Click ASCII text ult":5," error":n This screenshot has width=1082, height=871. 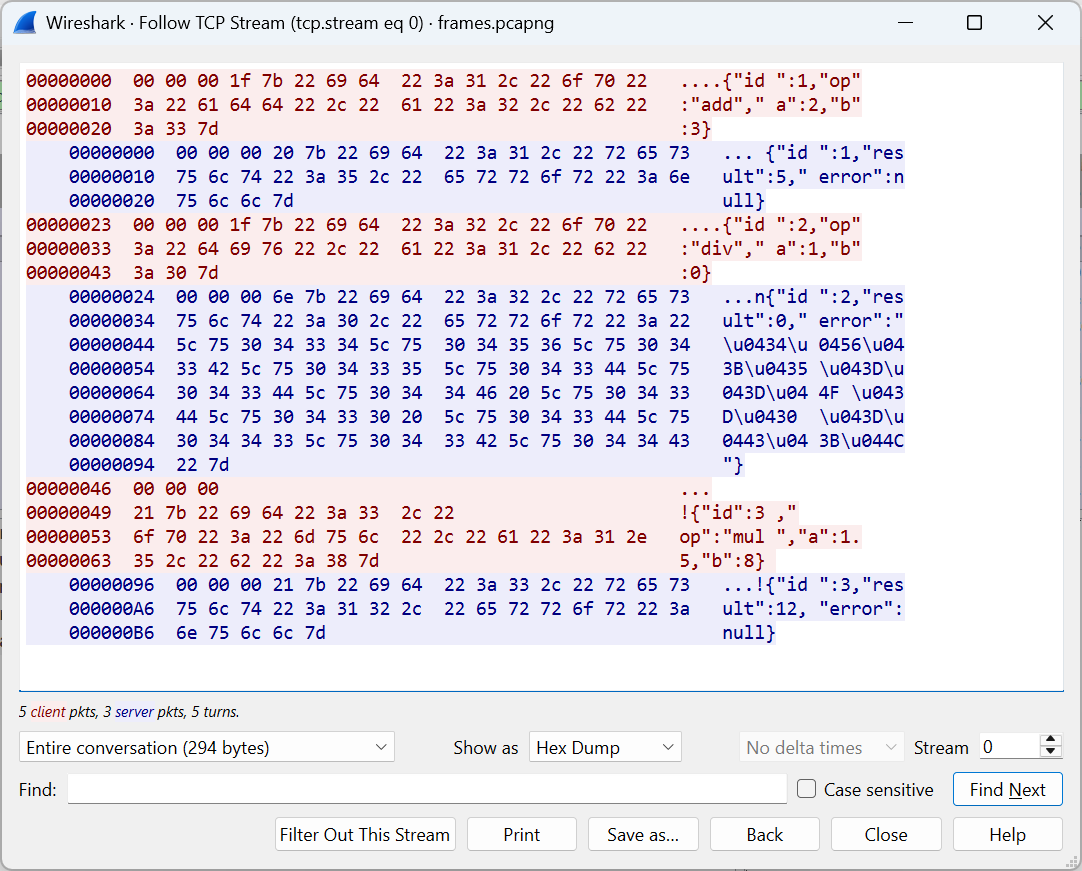813,177
